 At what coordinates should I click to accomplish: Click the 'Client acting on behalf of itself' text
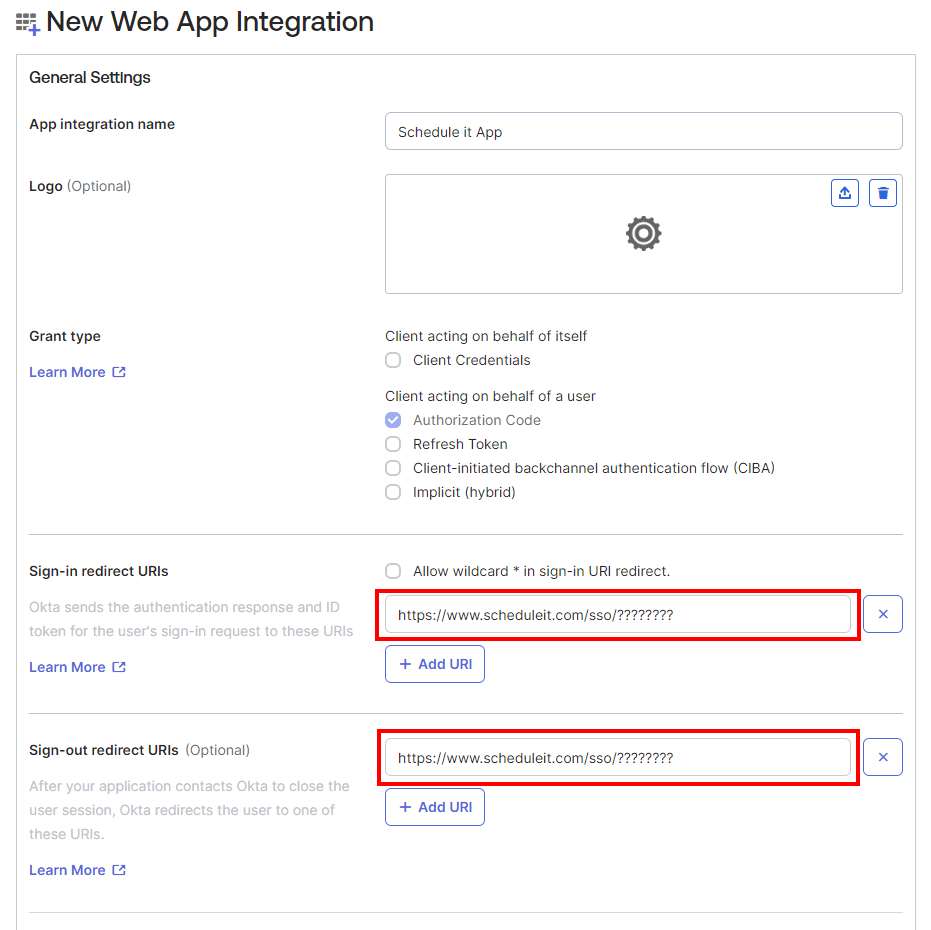[x=486, y=336]
